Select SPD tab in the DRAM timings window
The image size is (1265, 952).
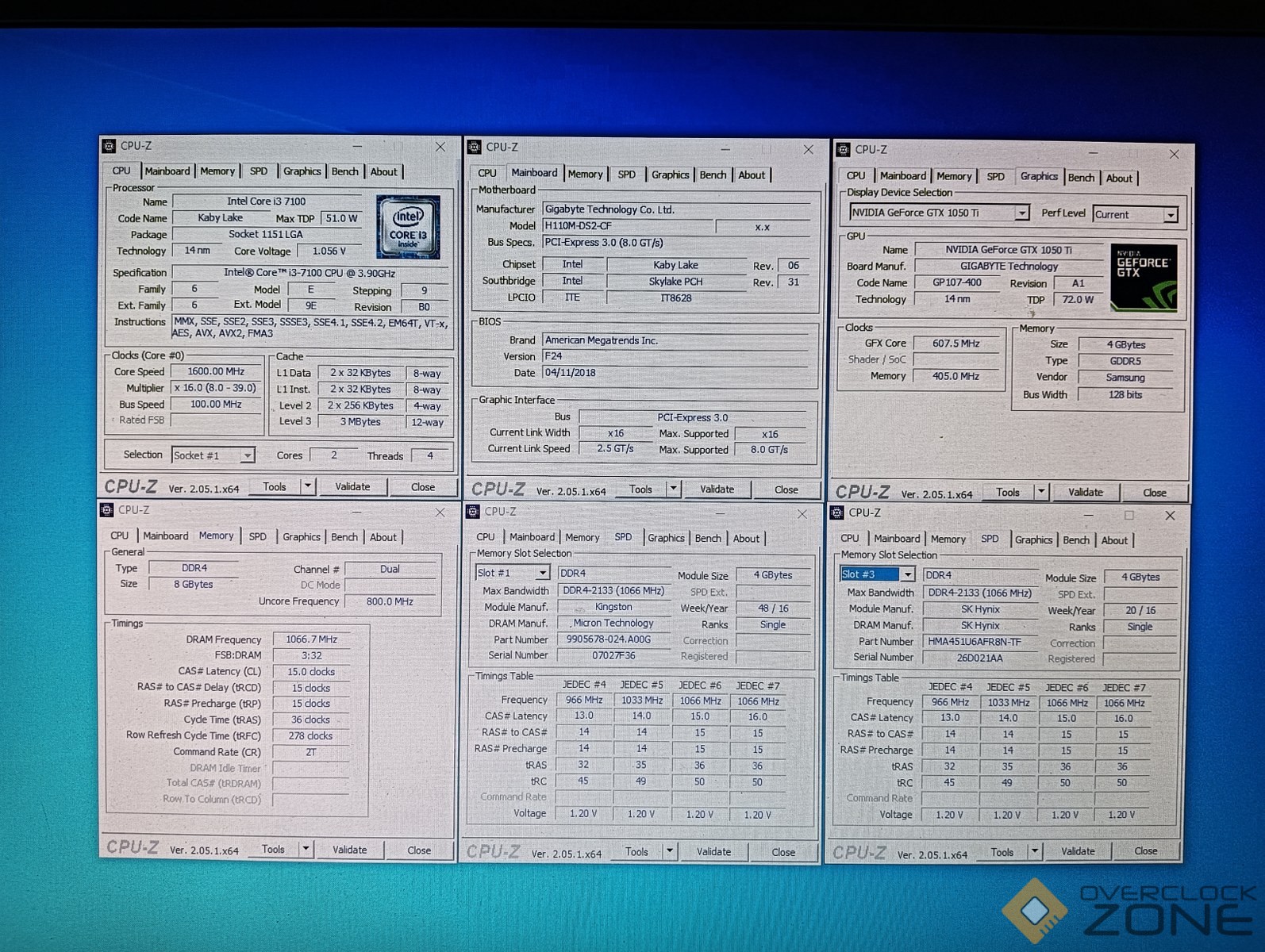coord(257,536)
